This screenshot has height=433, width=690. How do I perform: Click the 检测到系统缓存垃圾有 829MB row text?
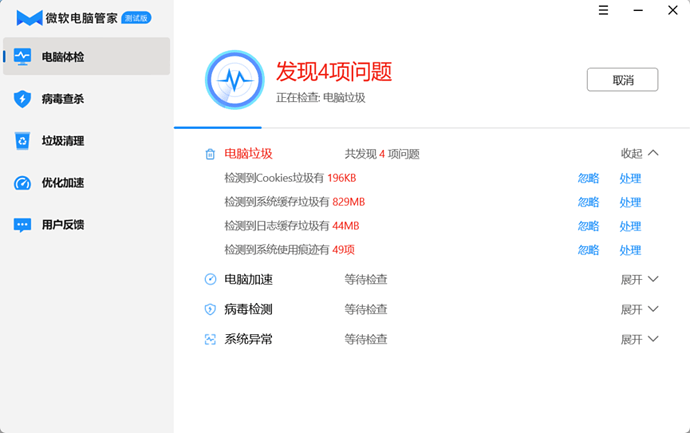pyautogui.click(x=295, y=202)
